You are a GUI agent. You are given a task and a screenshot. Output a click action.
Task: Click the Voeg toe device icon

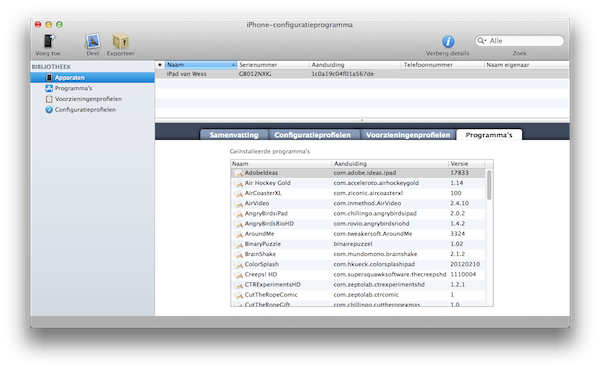(49, 41)
